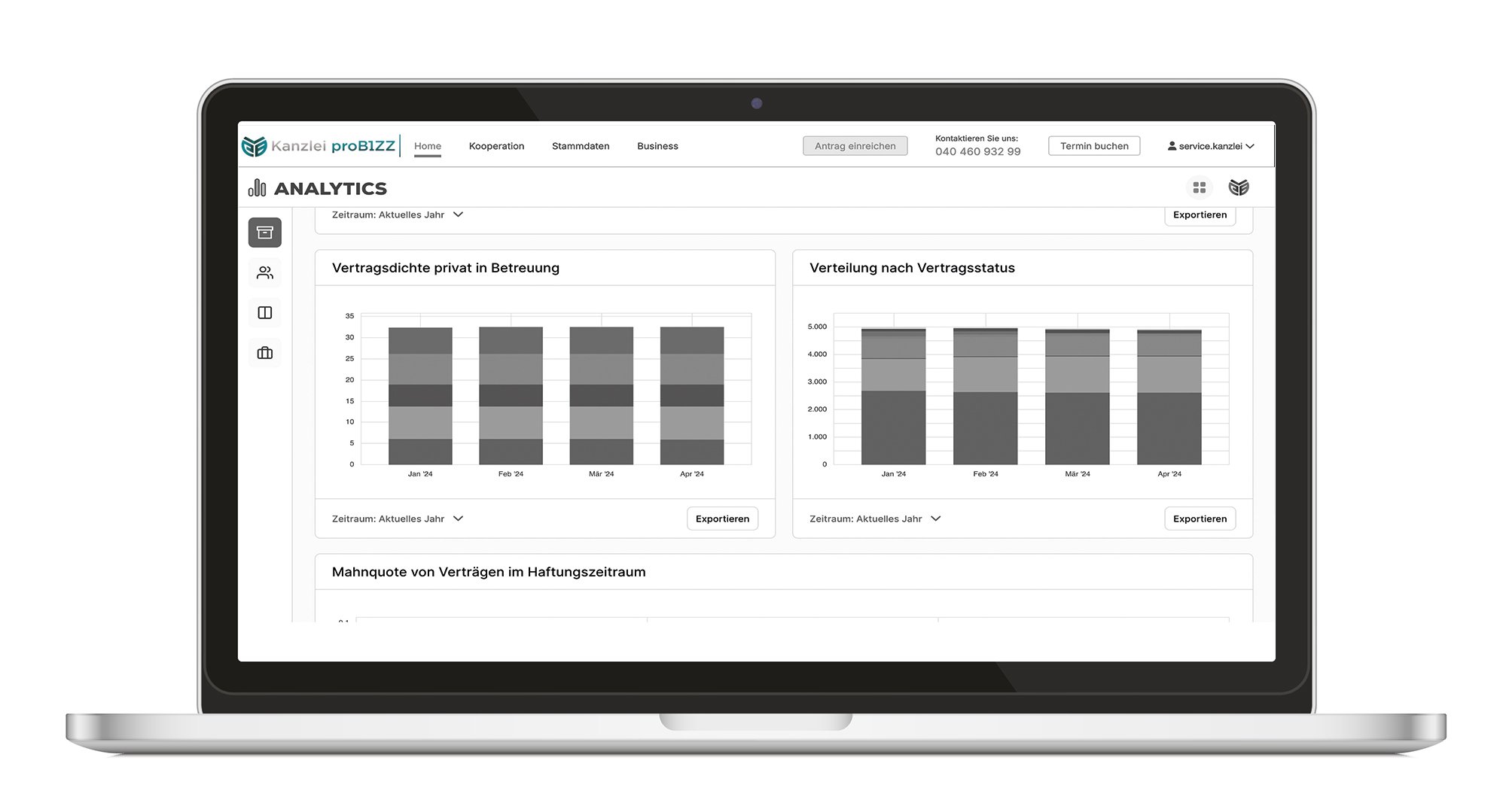Screen dimensions: 1506x812
Task: Click the ANALYTICS page heading
Action: (x=331, y=188)
